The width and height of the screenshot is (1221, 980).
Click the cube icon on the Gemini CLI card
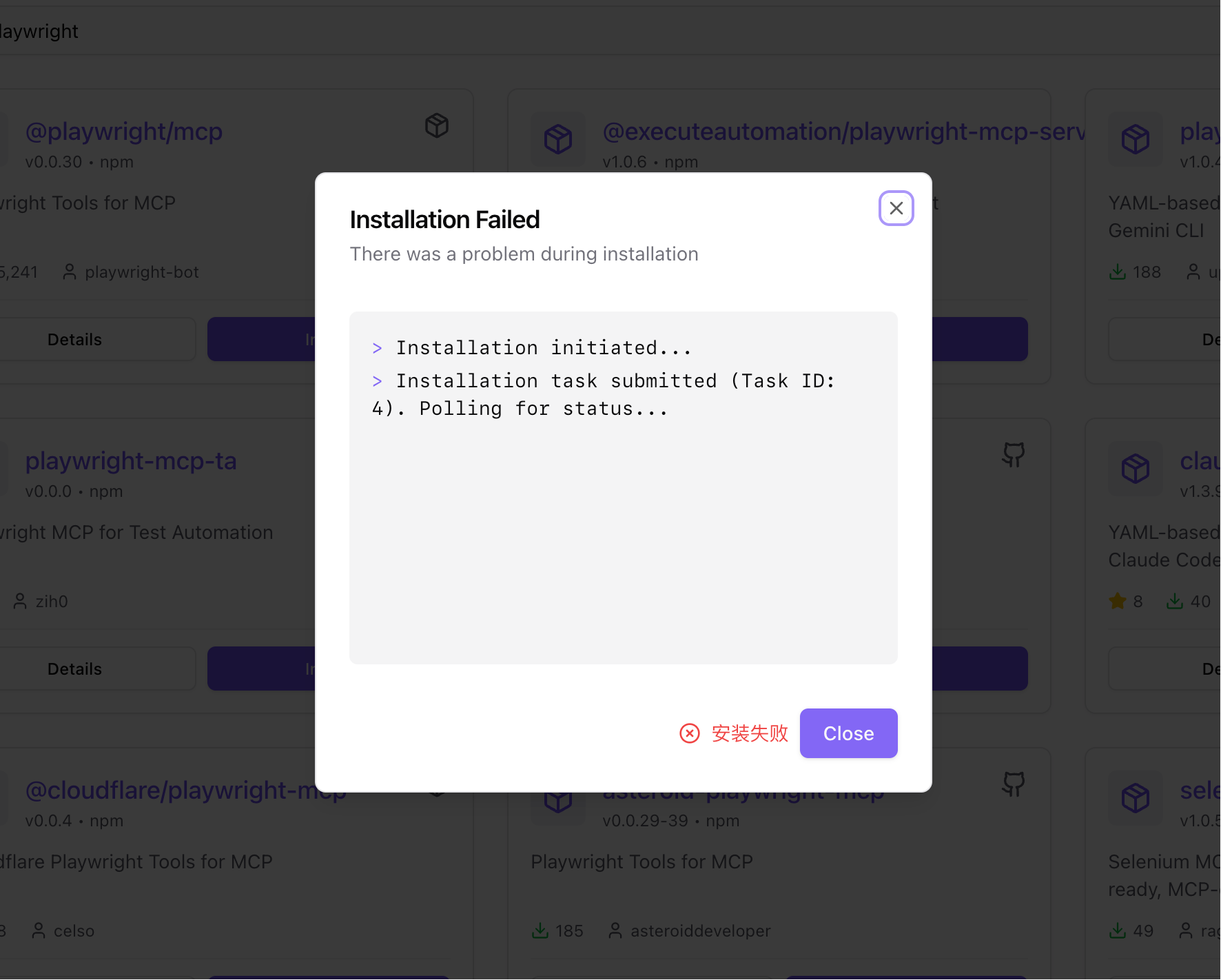click(1136, 139)
